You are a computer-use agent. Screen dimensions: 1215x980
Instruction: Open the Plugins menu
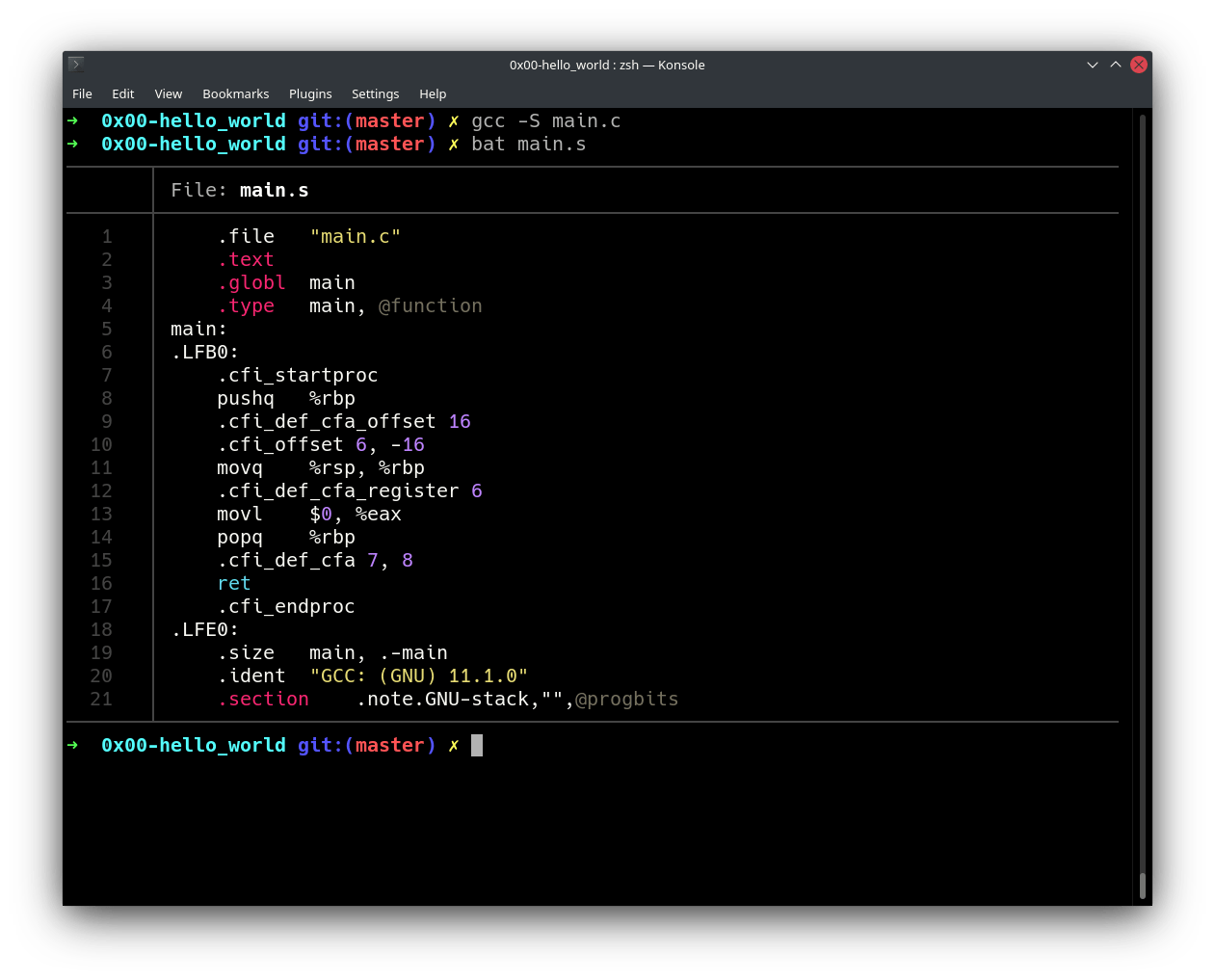click(x=310, y=93)
